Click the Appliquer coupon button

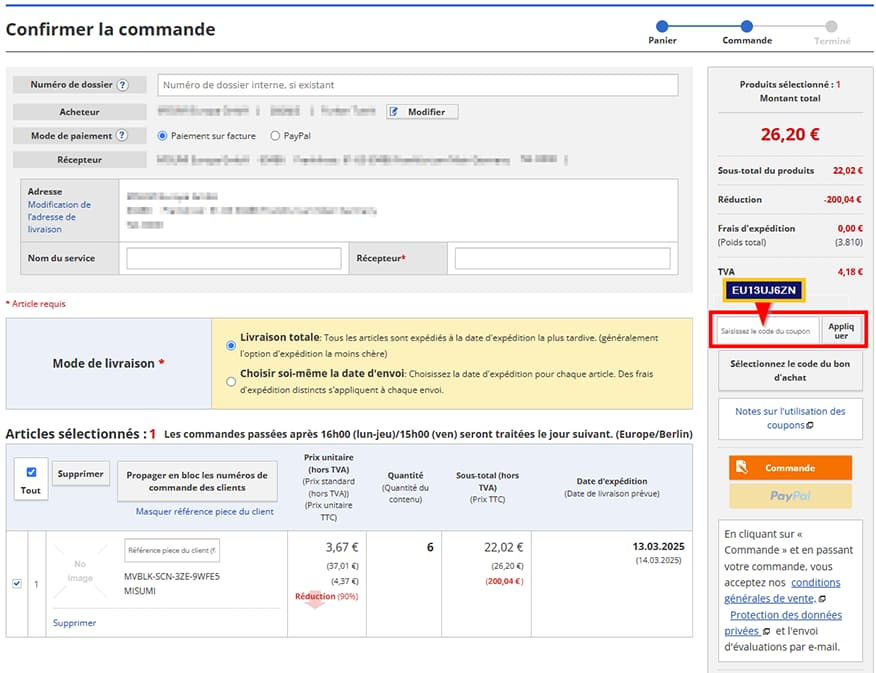click(841, 330)
